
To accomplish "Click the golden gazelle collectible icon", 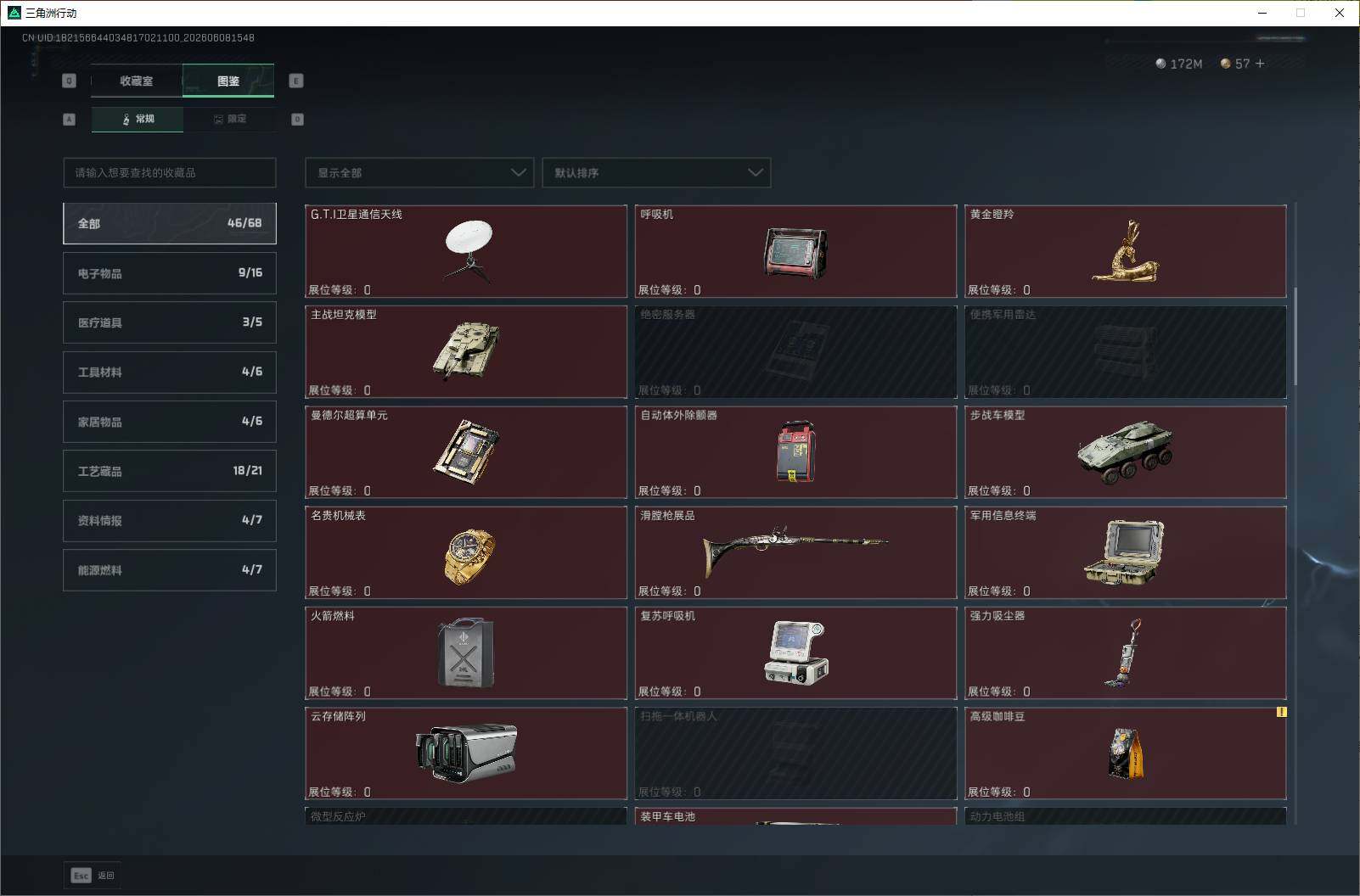I will click(1126, 252).
